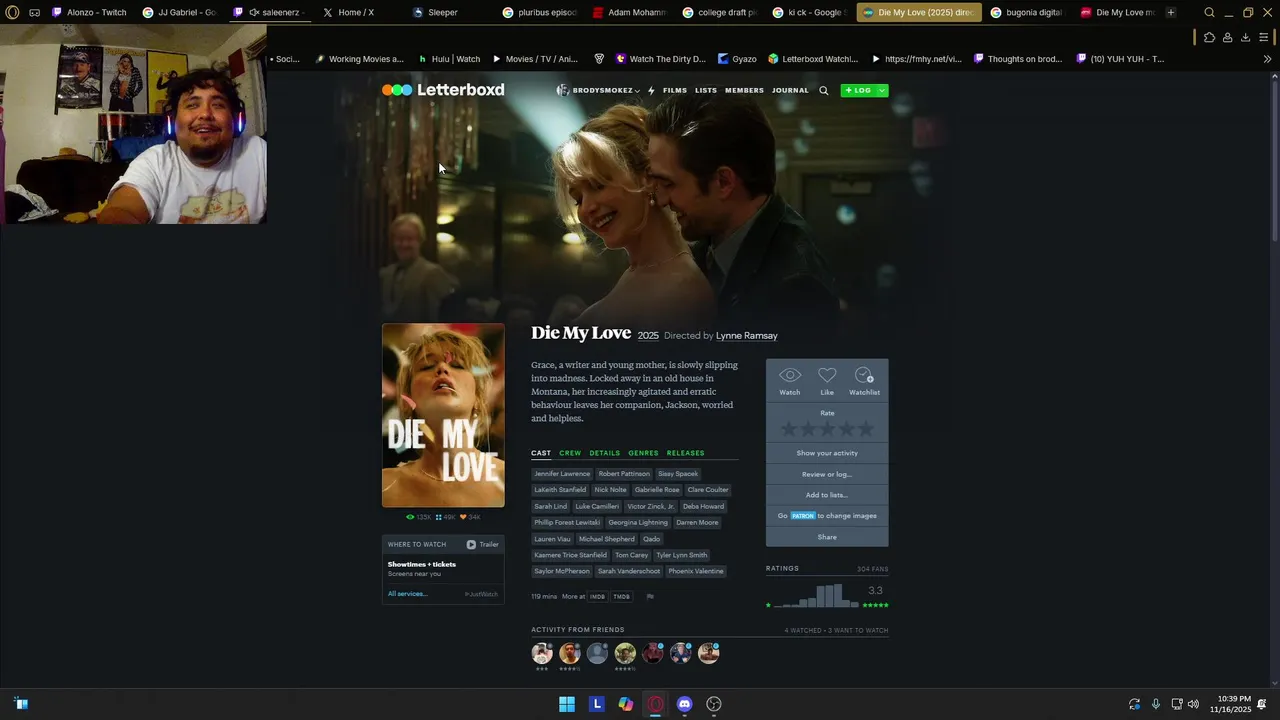Image resolution: width=1280 pixels, height=720 pixels.
Task: Click Add to lists
Action: pos(827,495)
